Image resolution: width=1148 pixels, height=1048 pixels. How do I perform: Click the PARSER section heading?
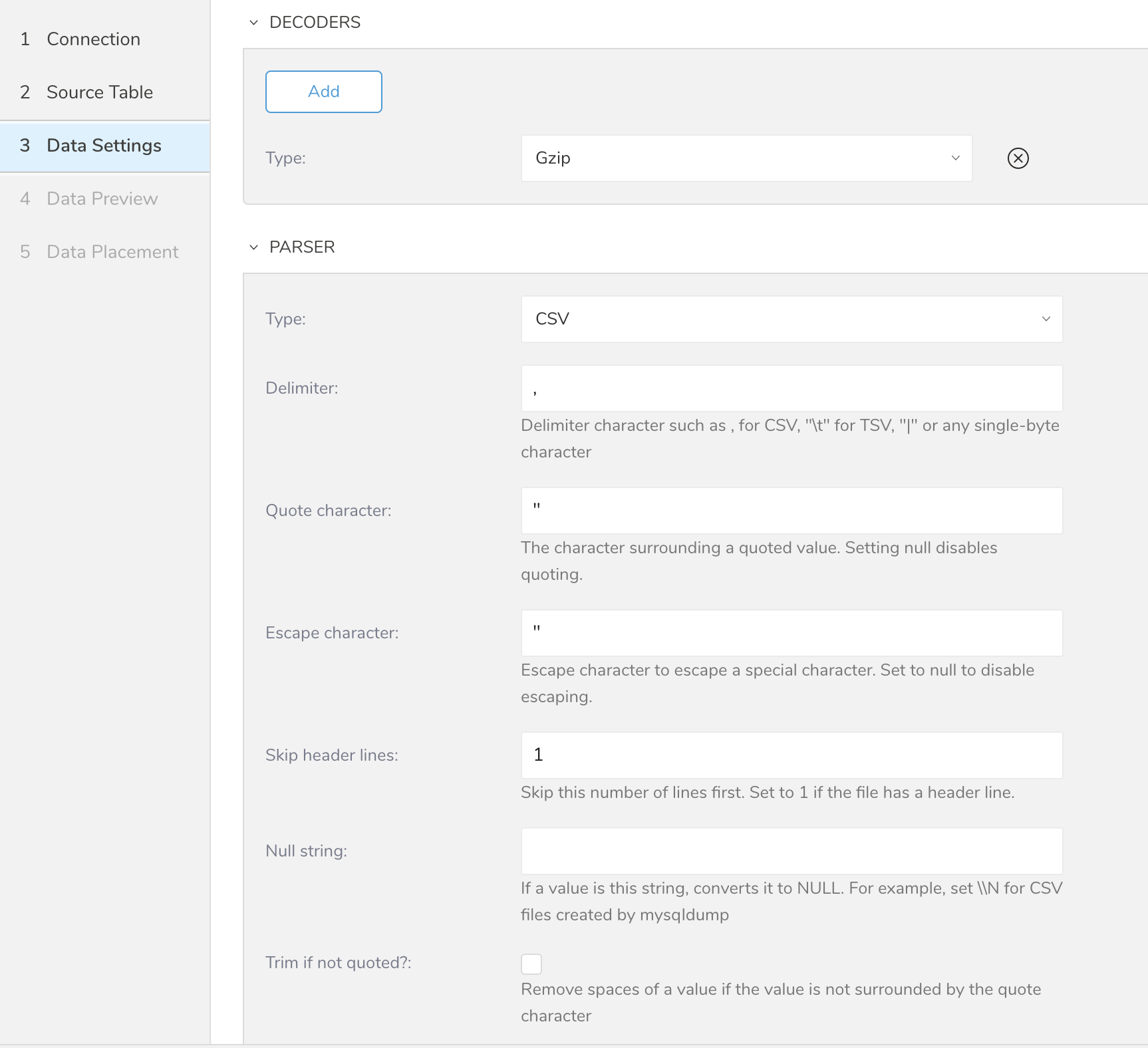[302, 247]
